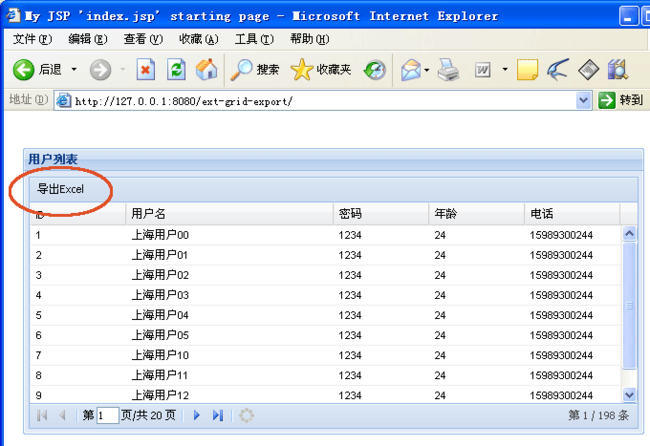The width and height of the screenshot is (650, 446).
Task: Stop page loading with the red X icon
Action: pyautogui.click(x=146, y=69)
